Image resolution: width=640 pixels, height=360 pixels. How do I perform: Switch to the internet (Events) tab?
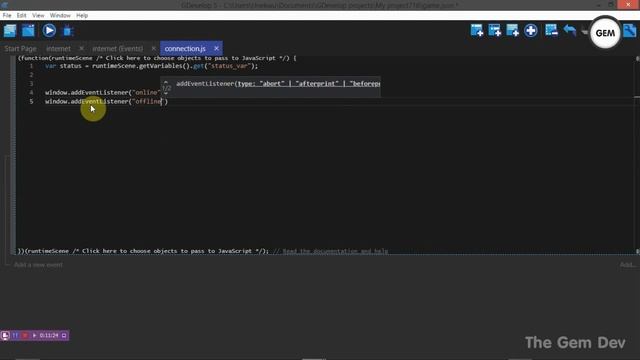[118, 49]
